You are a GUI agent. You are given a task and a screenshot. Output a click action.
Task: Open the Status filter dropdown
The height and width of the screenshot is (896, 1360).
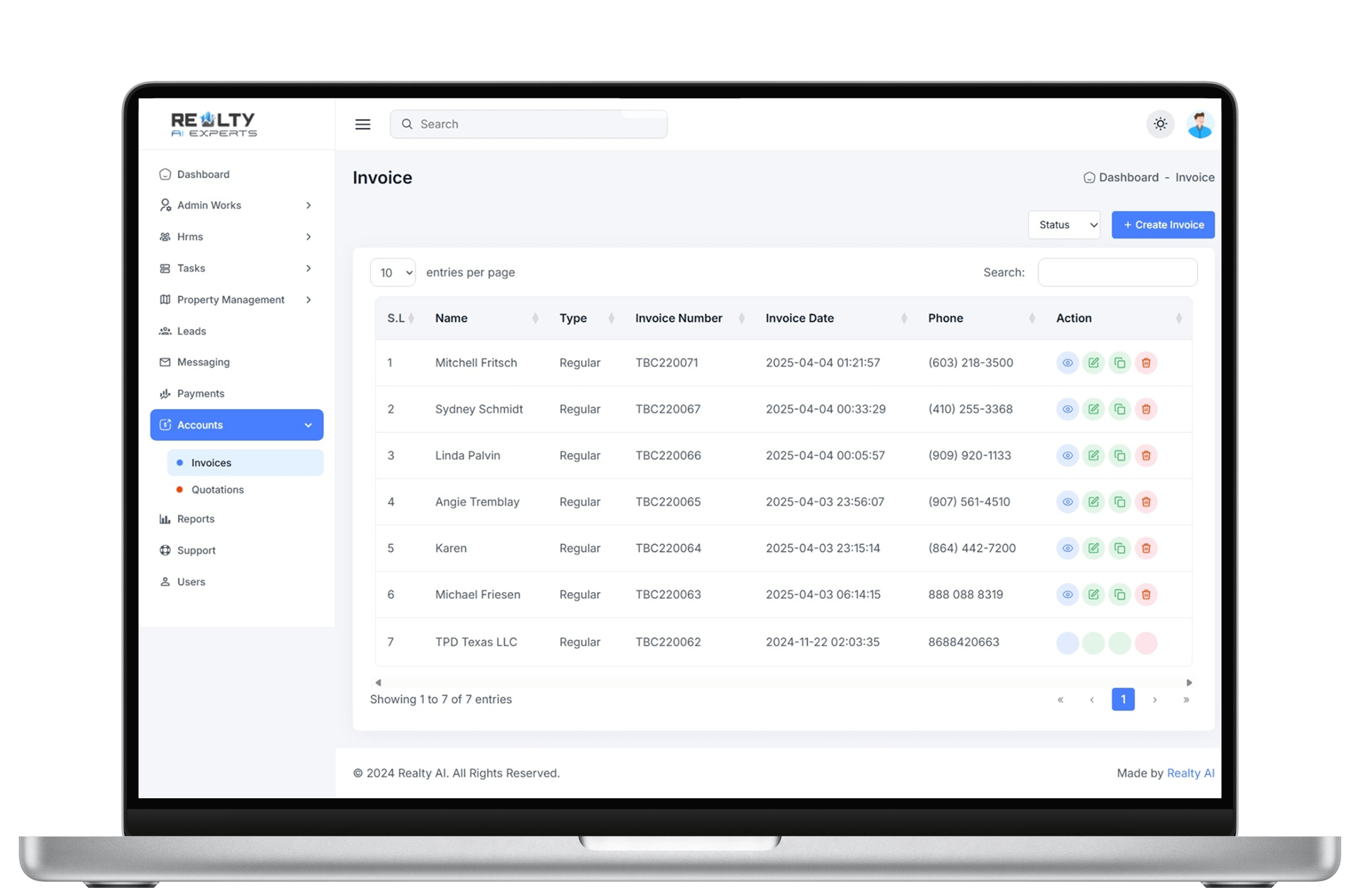point(1064,225)
